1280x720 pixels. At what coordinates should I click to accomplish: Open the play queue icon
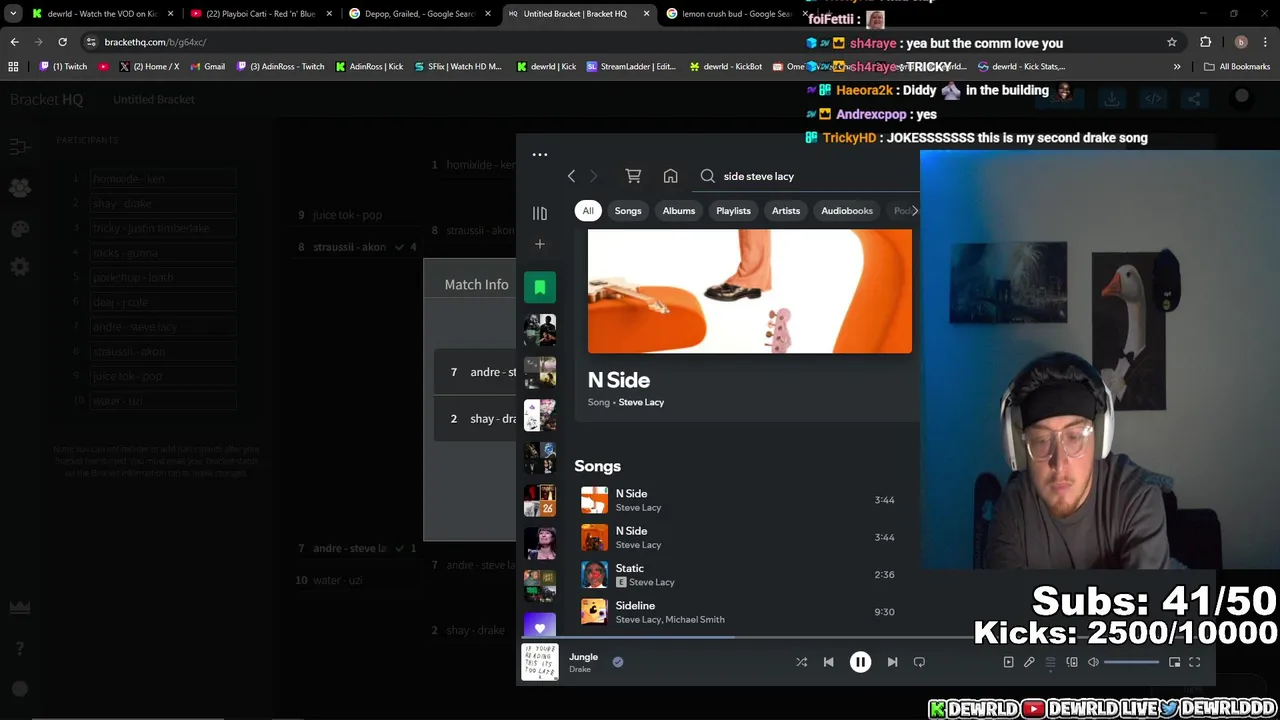pos(1050,662)
